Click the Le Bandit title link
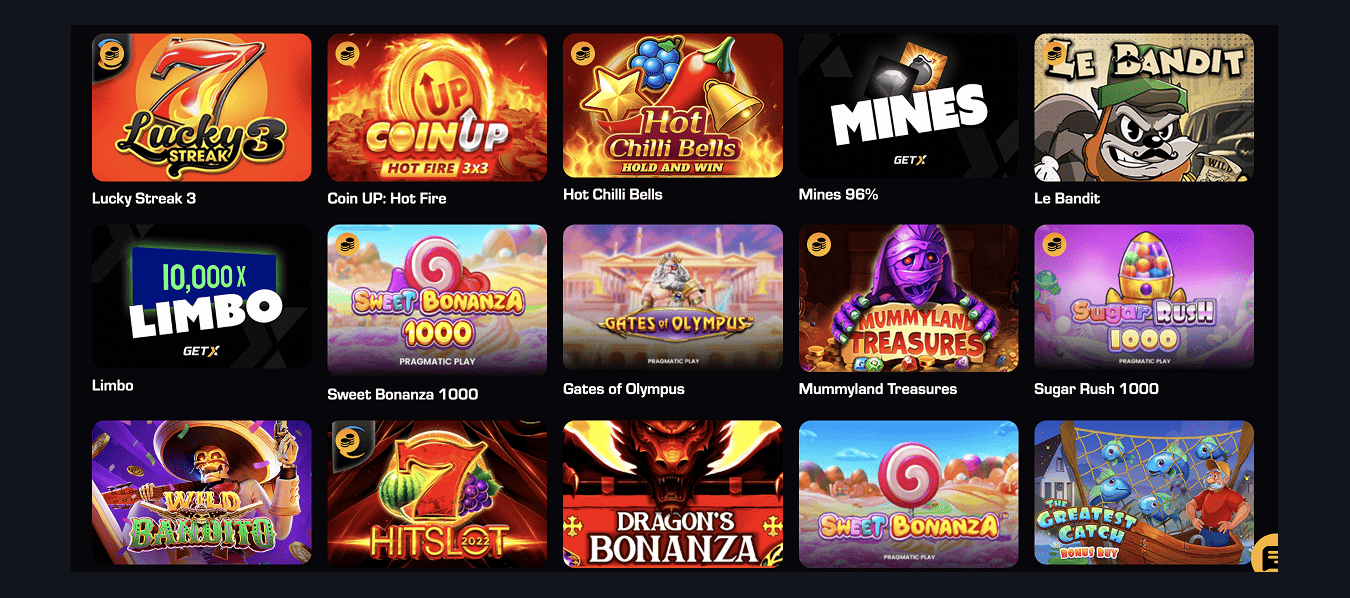Image resolution: width=1350 pixels, height=598 pixels. tap(1067, 198)
